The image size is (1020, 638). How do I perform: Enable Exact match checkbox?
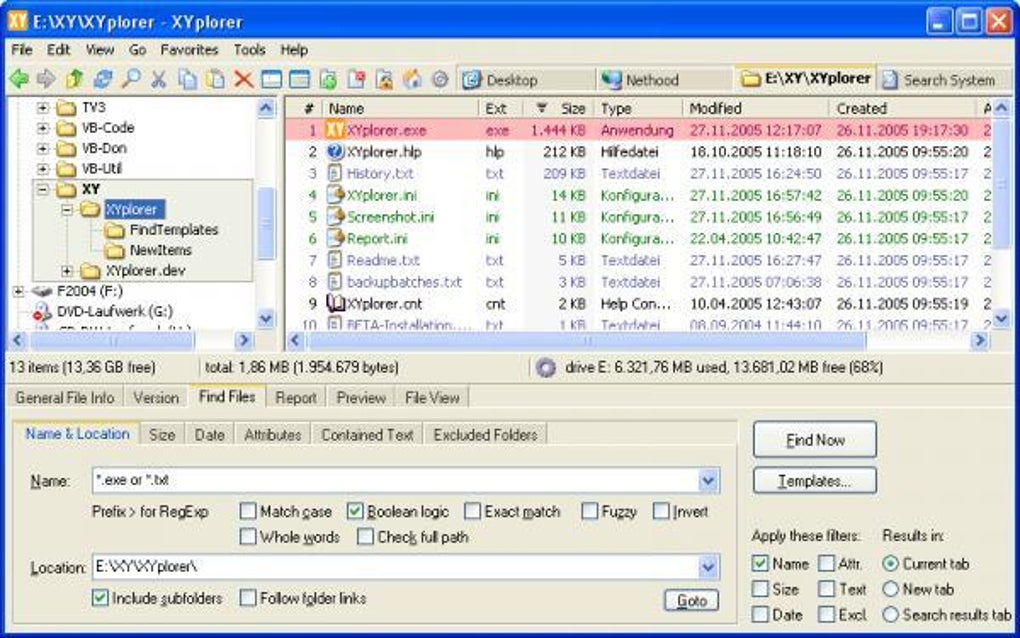pos(472,511)
